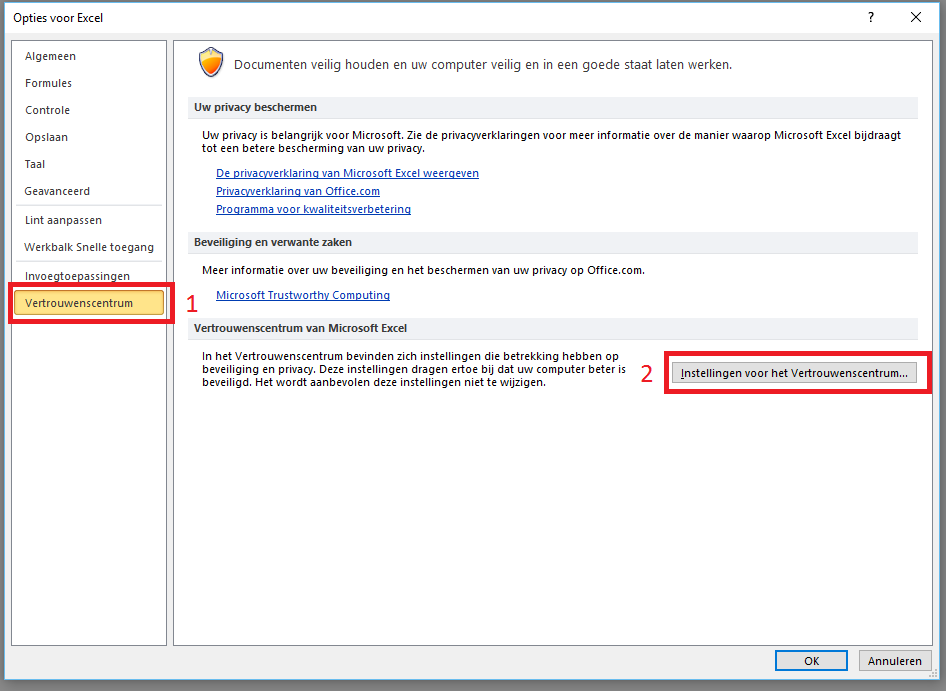
Task: Select the Taal category
Action: pos(35,164)
